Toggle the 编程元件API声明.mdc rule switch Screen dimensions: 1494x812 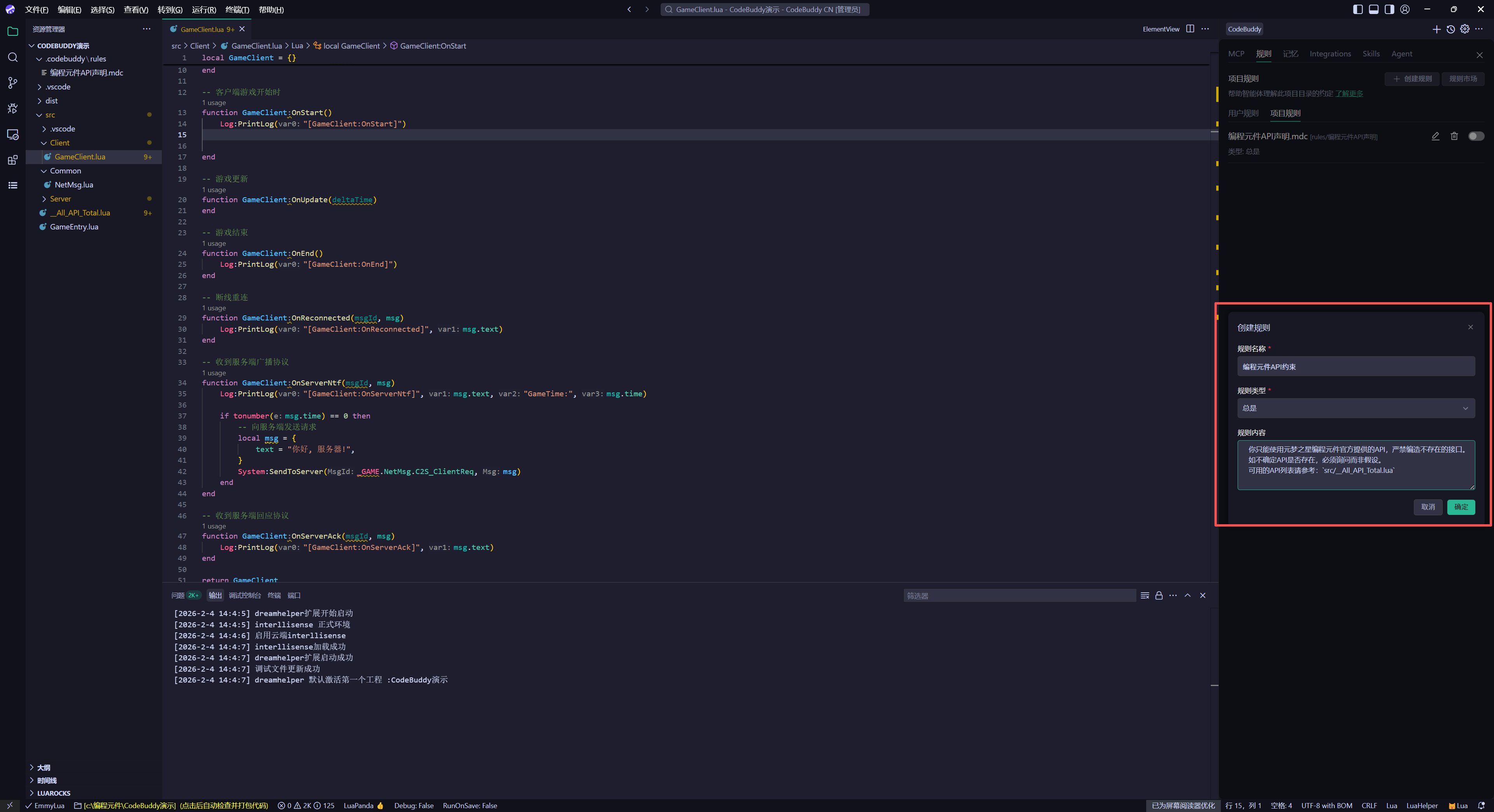point(1476,136)
